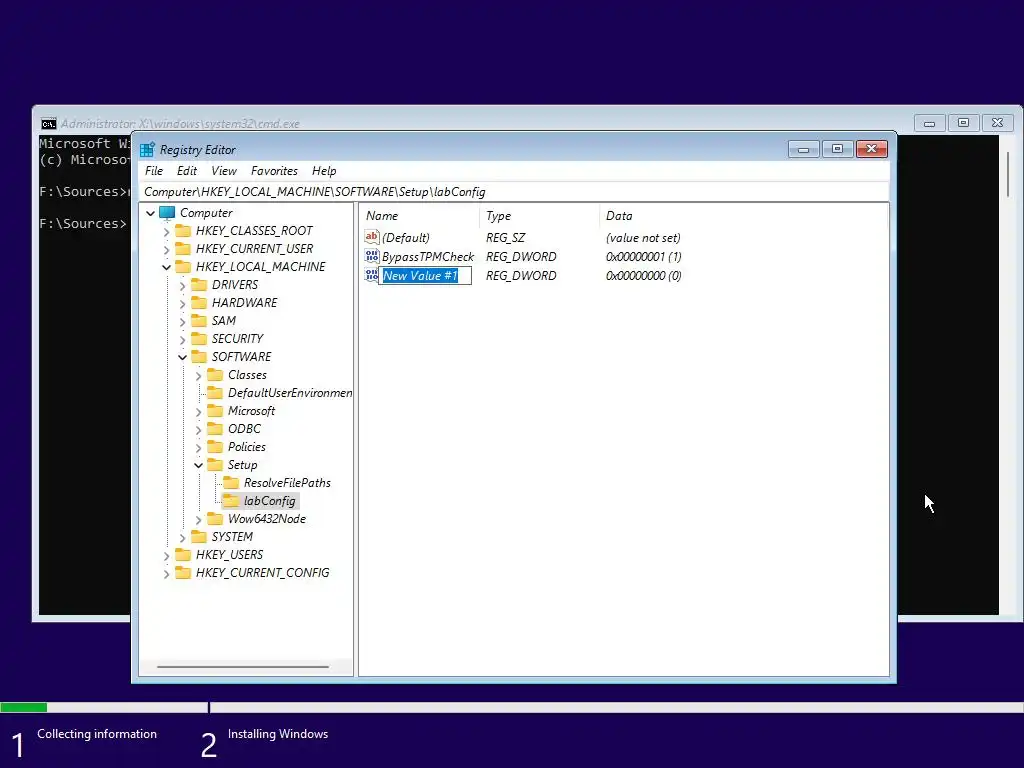Click the Microsoft folder icon
Image resolution: width=1024 pixels, height=768 pixels.
pos(215,411)
